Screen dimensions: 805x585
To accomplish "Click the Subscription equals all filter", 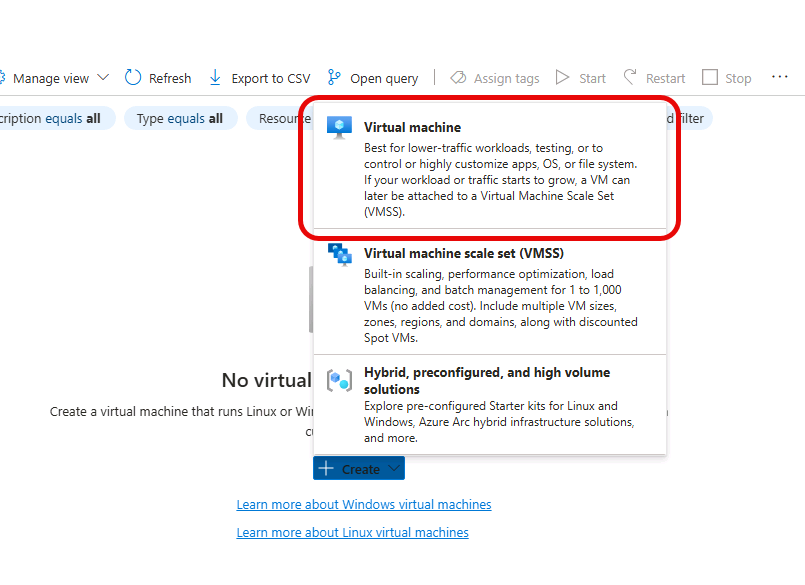I will coord(58,119).
